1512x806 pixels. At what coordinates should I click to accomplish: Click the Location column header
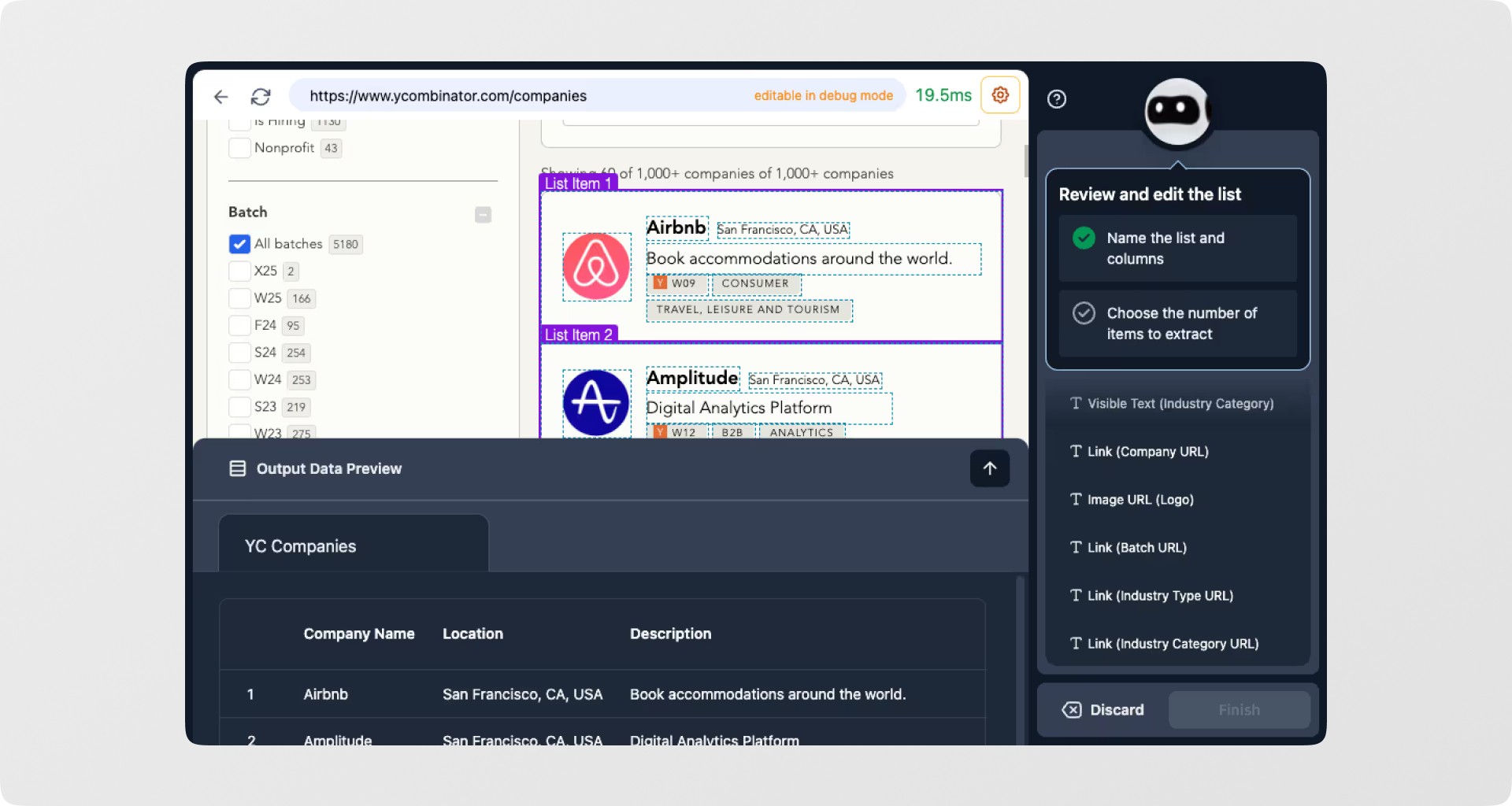(x=472, y=634)
